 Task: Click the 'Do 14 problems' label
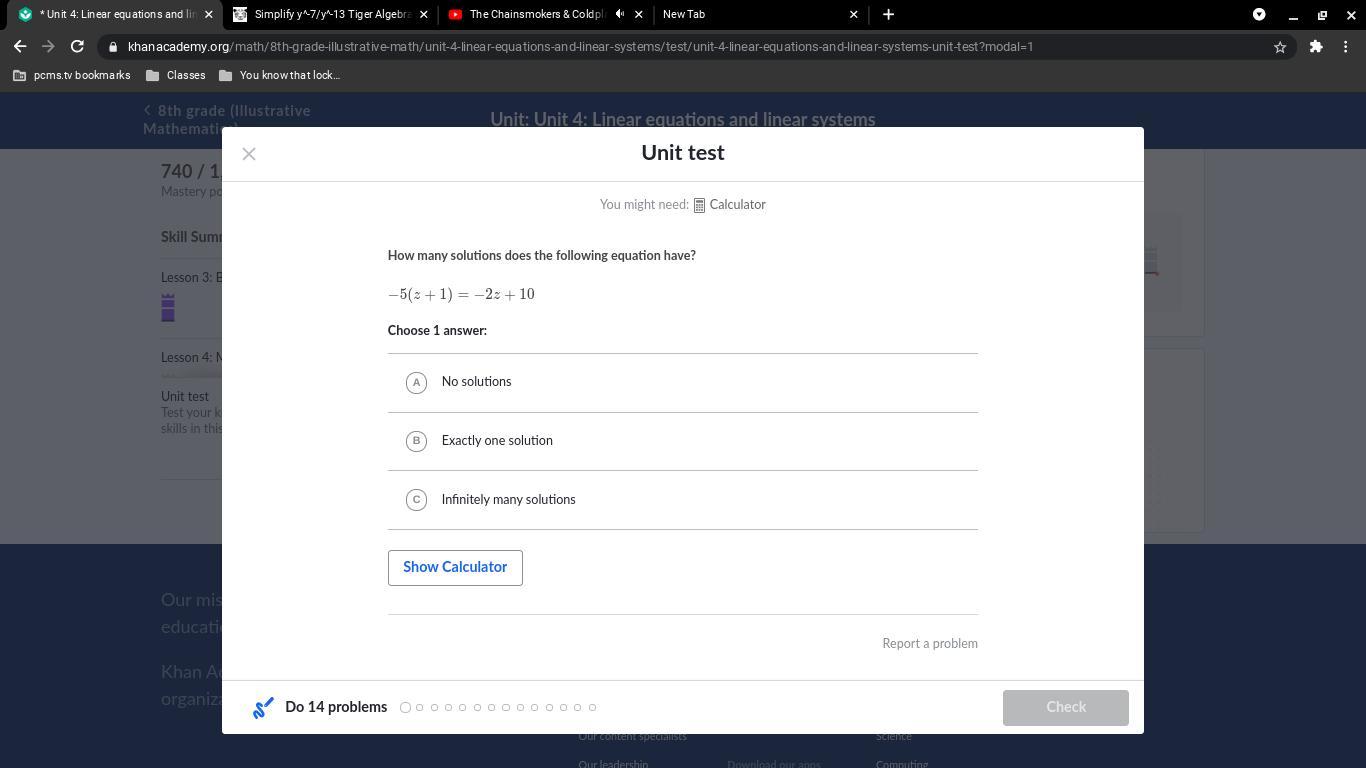tap(336, 707)
